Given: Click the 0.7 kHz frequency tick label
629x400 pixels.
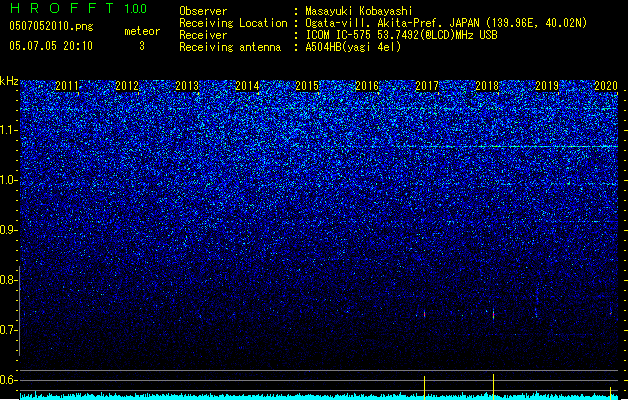Looking at the screenshot, I should pyautogui.click(x=9, y=330).
